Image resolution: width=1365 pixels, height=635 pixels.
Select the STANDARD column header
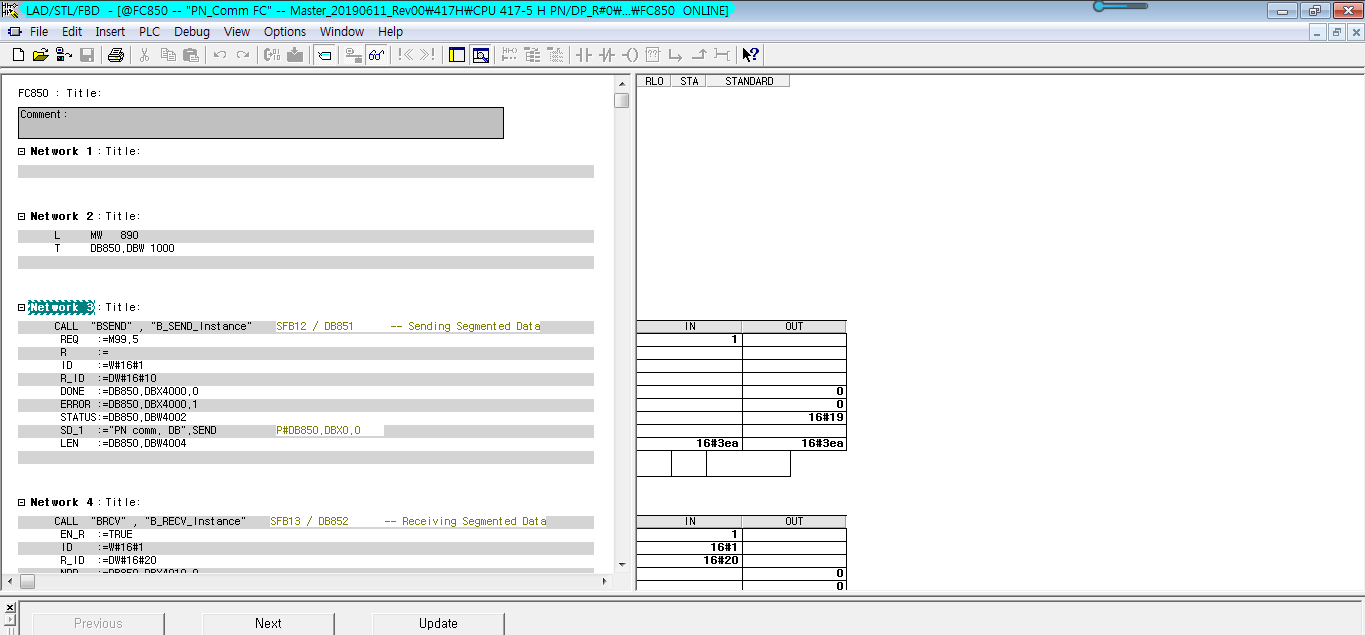(748, 81)
